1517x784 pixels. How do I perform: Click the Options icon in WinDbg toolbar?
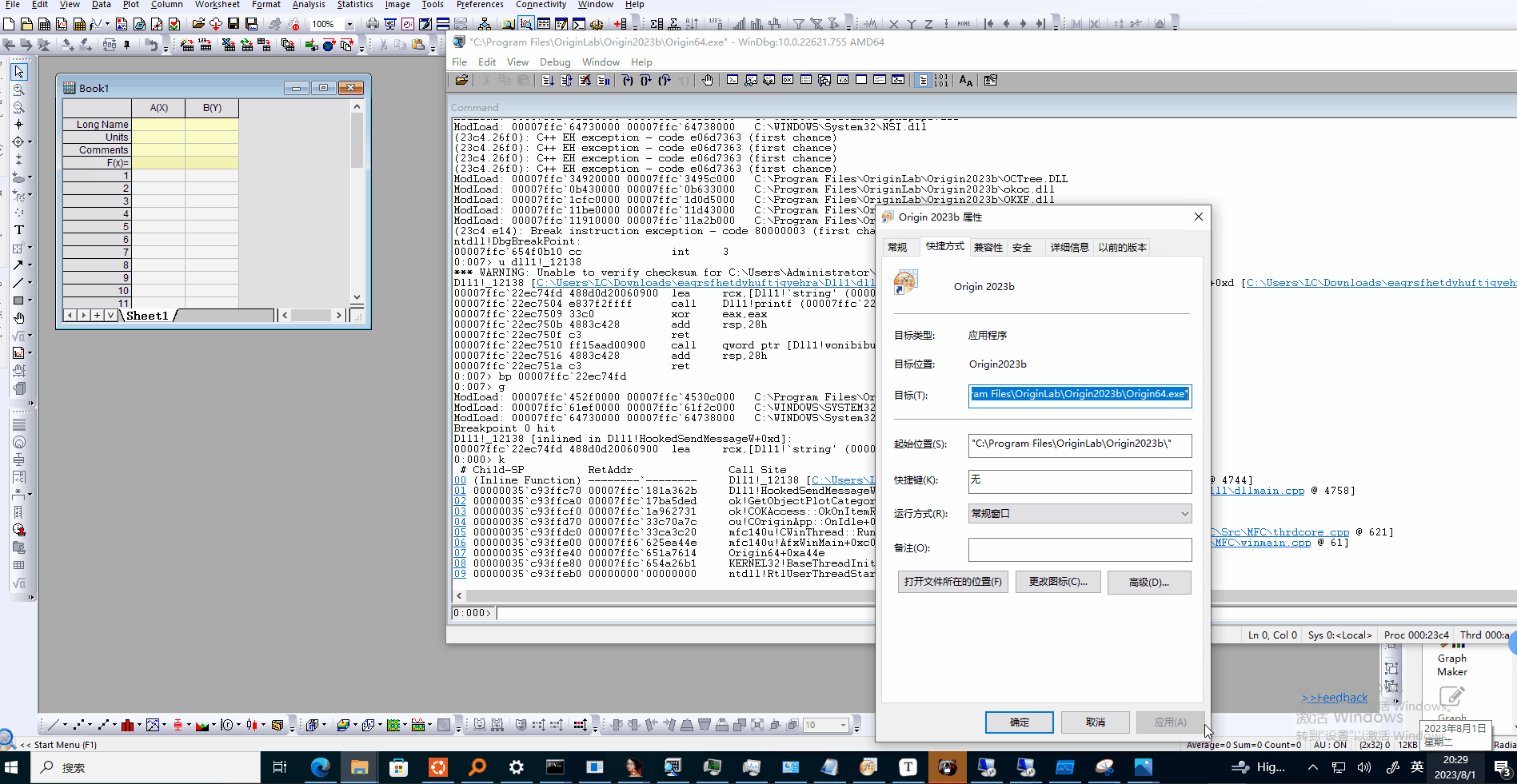[x=991, y=80]
